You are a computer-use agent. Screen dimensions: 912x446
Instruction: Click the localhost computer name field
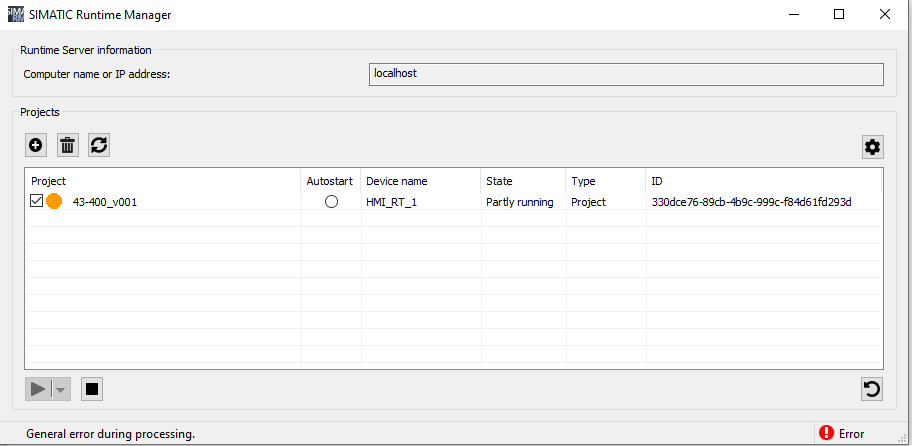626,74
